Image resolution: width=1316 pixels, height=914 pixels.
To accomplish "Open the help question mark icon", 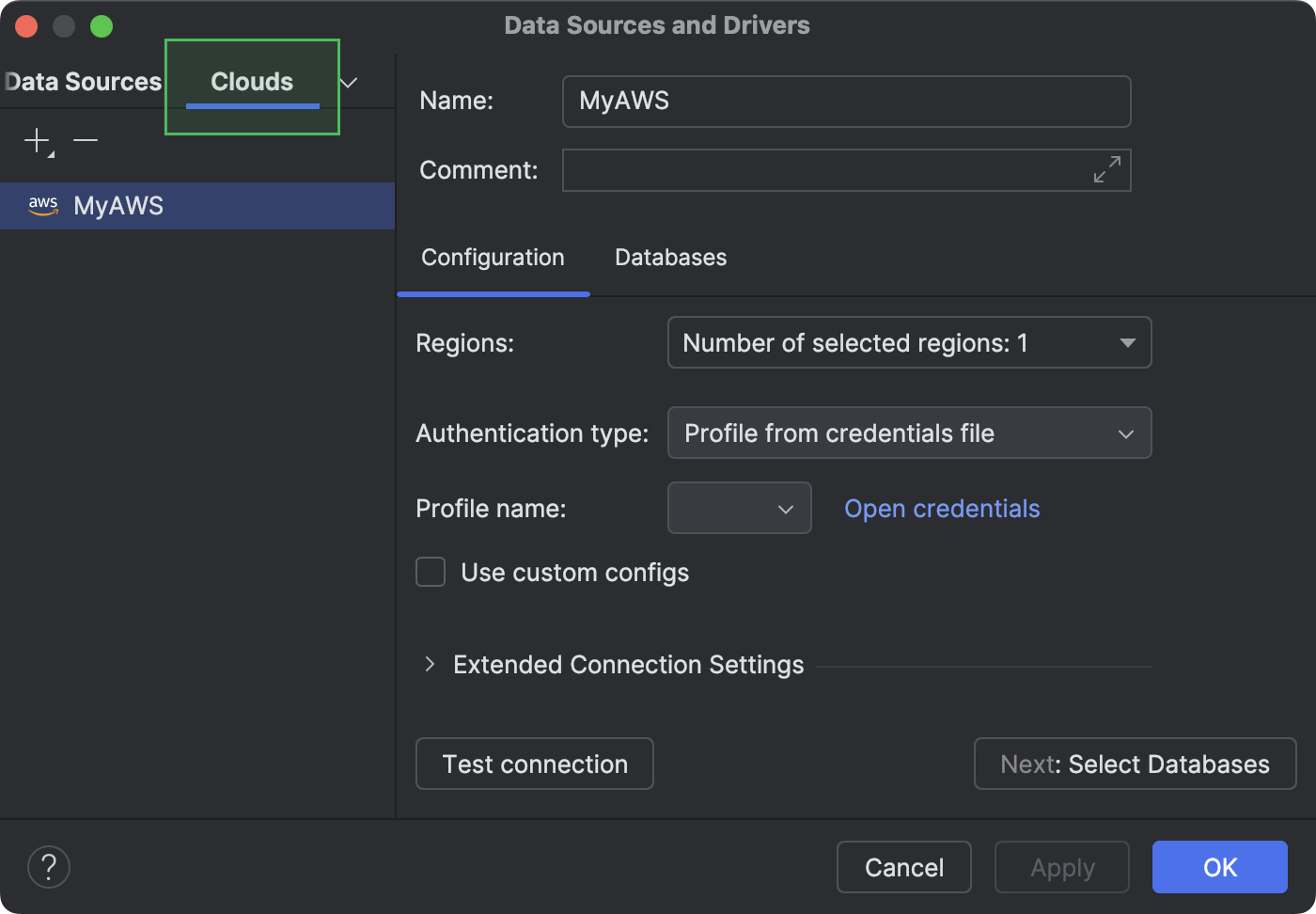I will [48, 866].
